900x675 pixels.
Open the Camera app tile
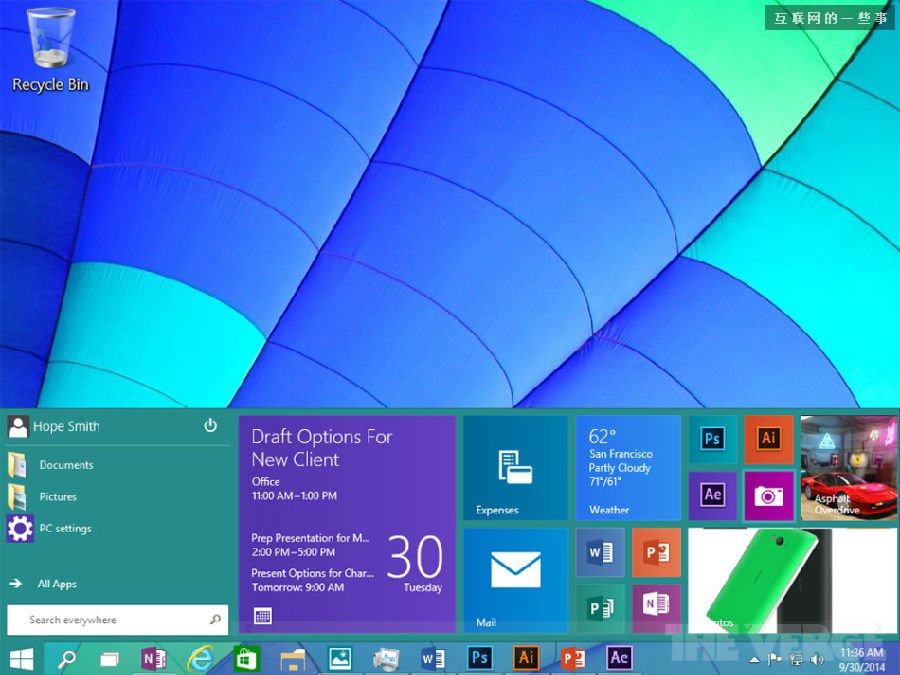point(769,495)
